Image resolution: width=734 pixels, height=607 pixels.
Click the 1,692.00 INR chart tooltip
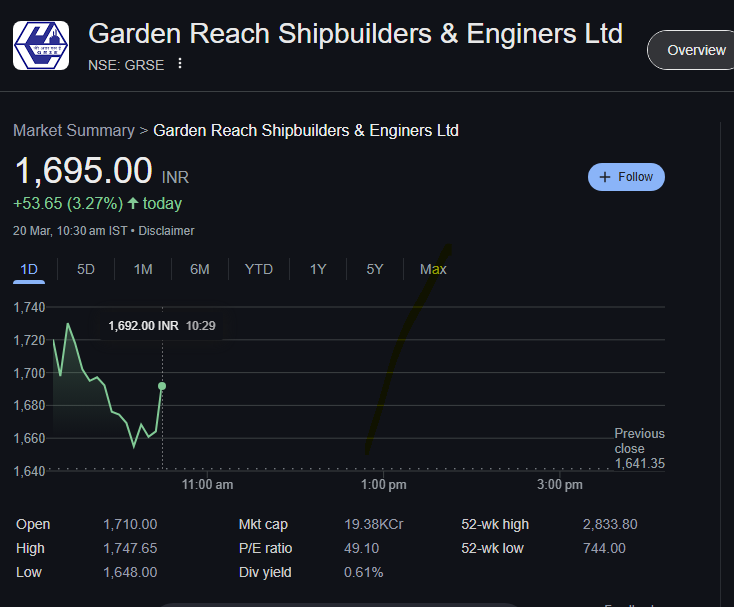tap(162, 326)
